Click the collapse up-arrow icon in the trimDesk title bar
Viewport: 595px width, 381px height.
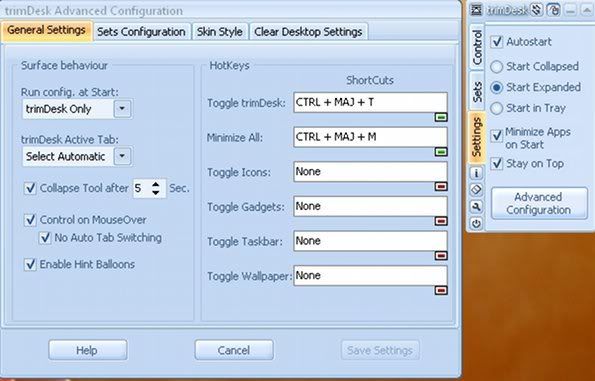[587, 10]
